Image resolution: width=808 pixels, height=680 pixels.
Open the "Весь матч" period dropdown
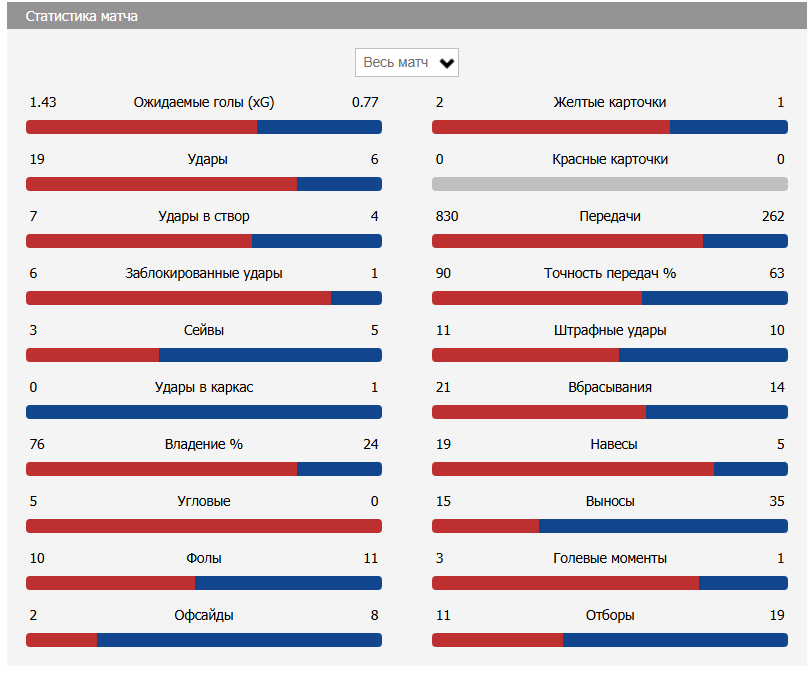(398, 63)
